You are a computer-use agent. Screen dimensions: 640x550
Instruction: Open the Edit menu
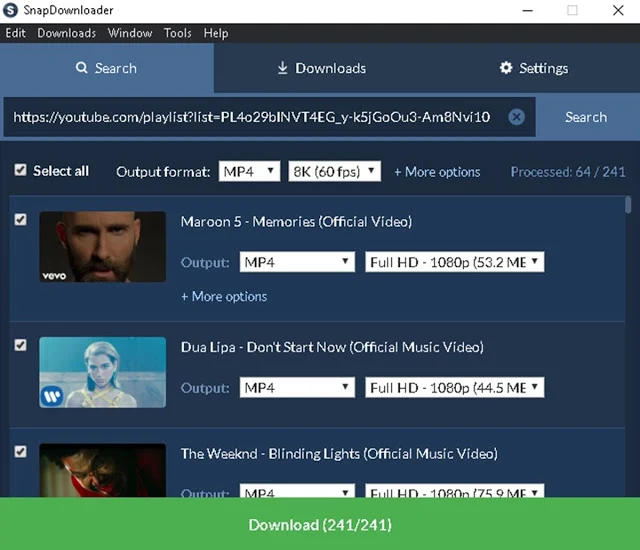click(16, 33)
